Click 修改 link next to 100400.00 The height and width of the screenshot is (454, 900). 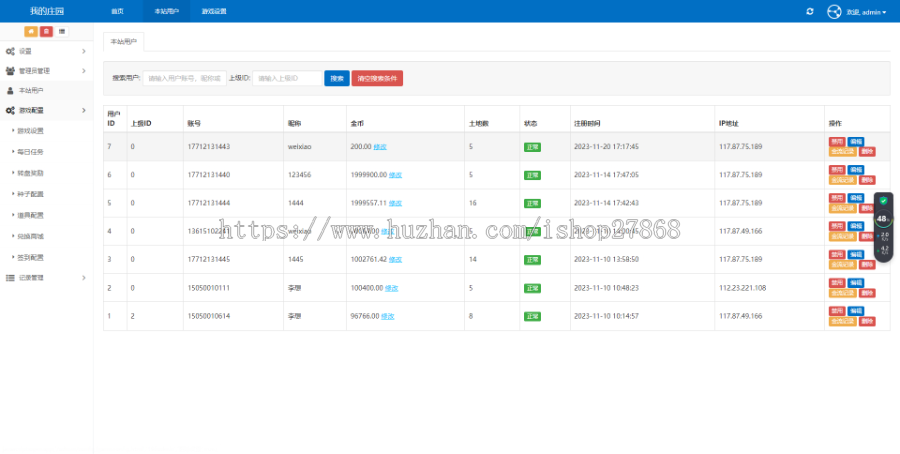[x=391, y=288]
